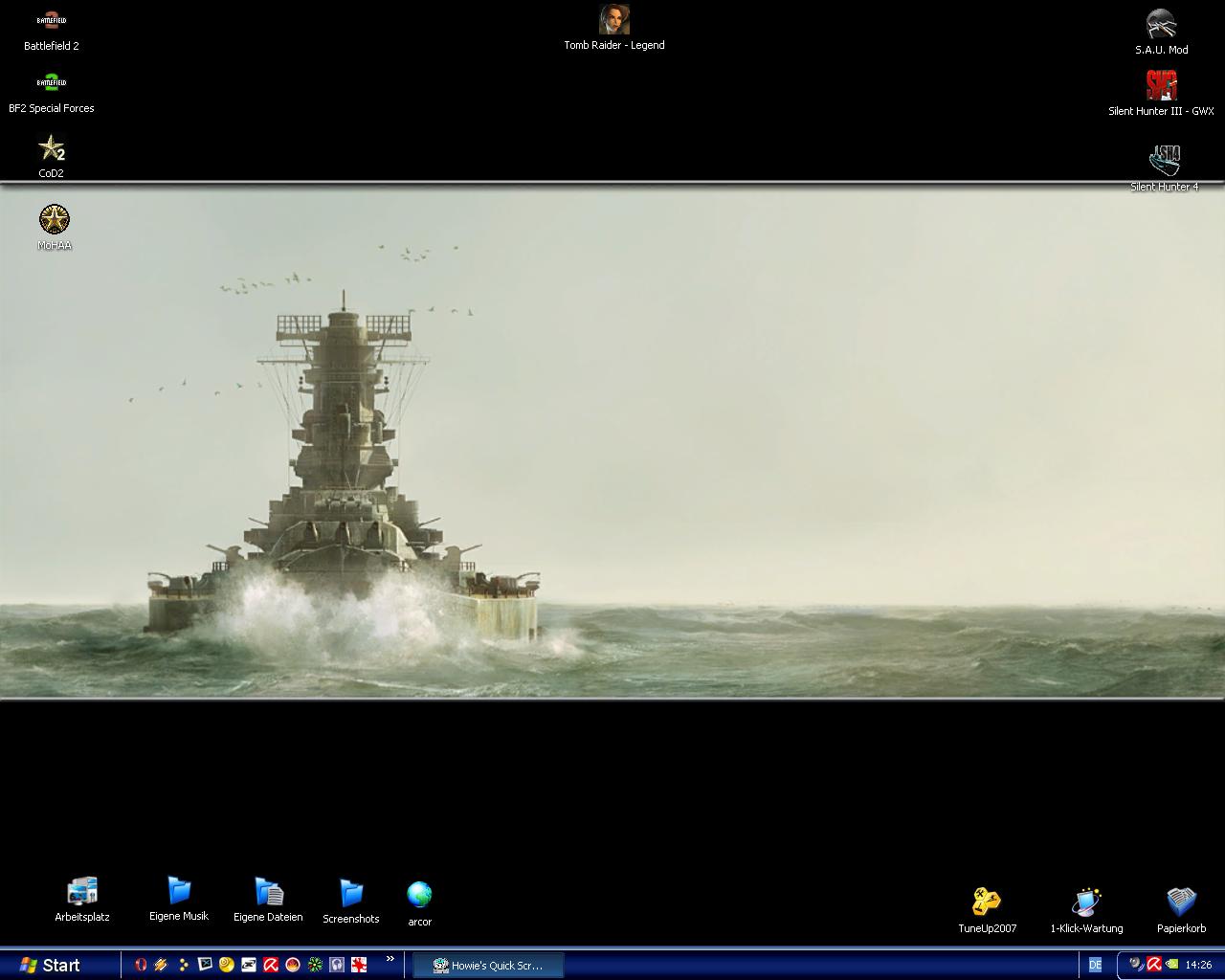Launch Opera from the quick launch bar
Screen dimensions: 1225x980
[141, 965]
